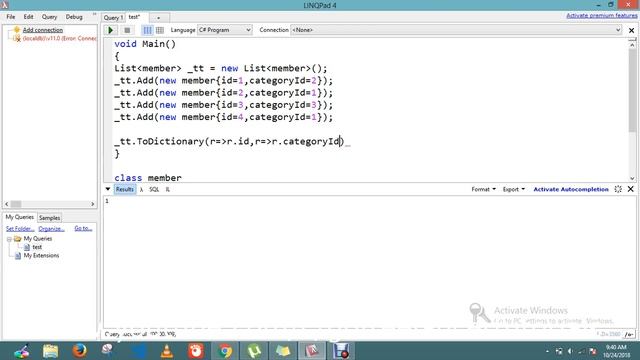The width and height of the screenshot is (640, 360).
Task: Open Firefox from the taskbar
Action: [x=79, y=351]
